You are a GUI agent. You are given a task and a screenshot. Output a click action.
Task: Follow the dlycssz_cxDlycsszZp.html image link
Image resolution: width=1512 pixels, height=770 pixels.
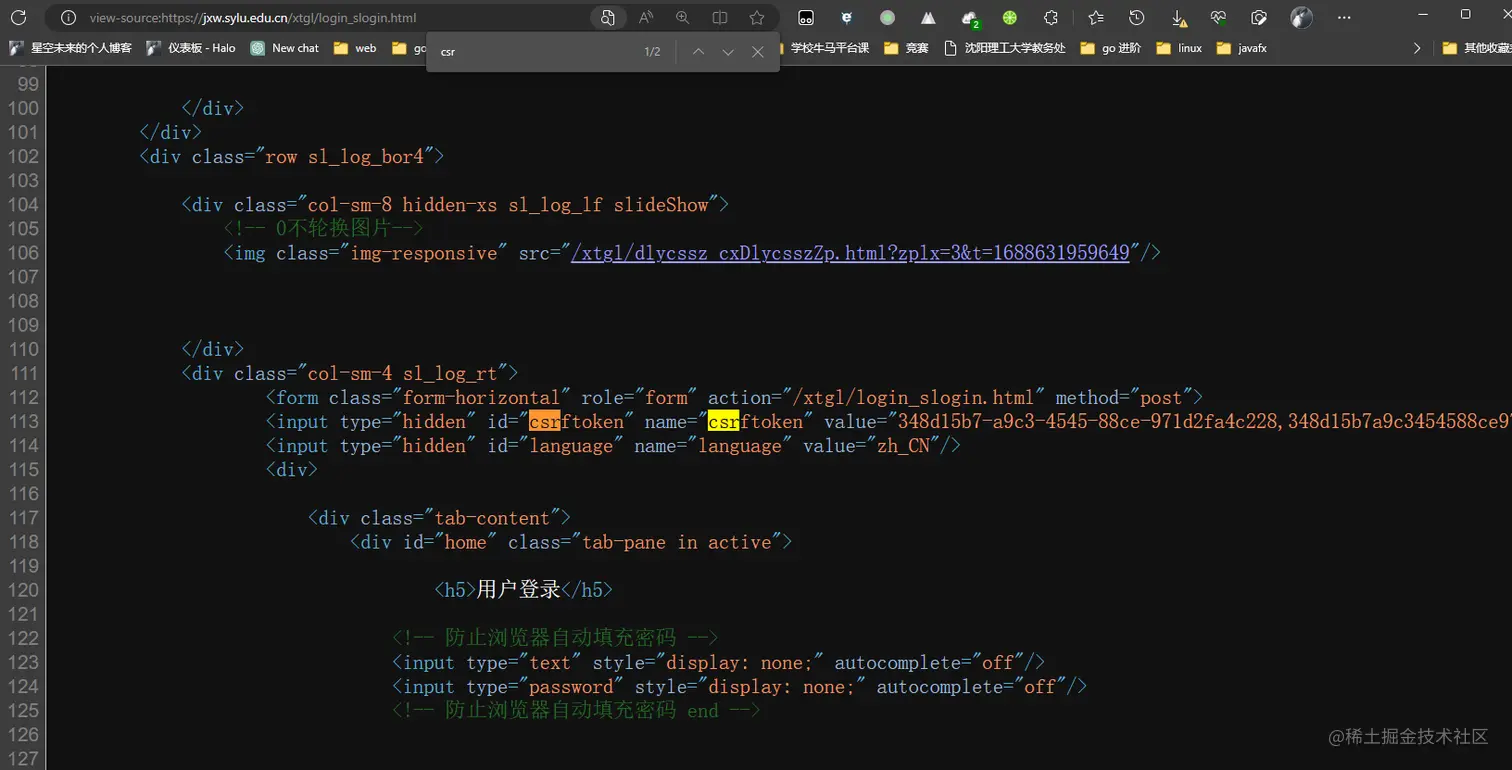coord(850,253)
